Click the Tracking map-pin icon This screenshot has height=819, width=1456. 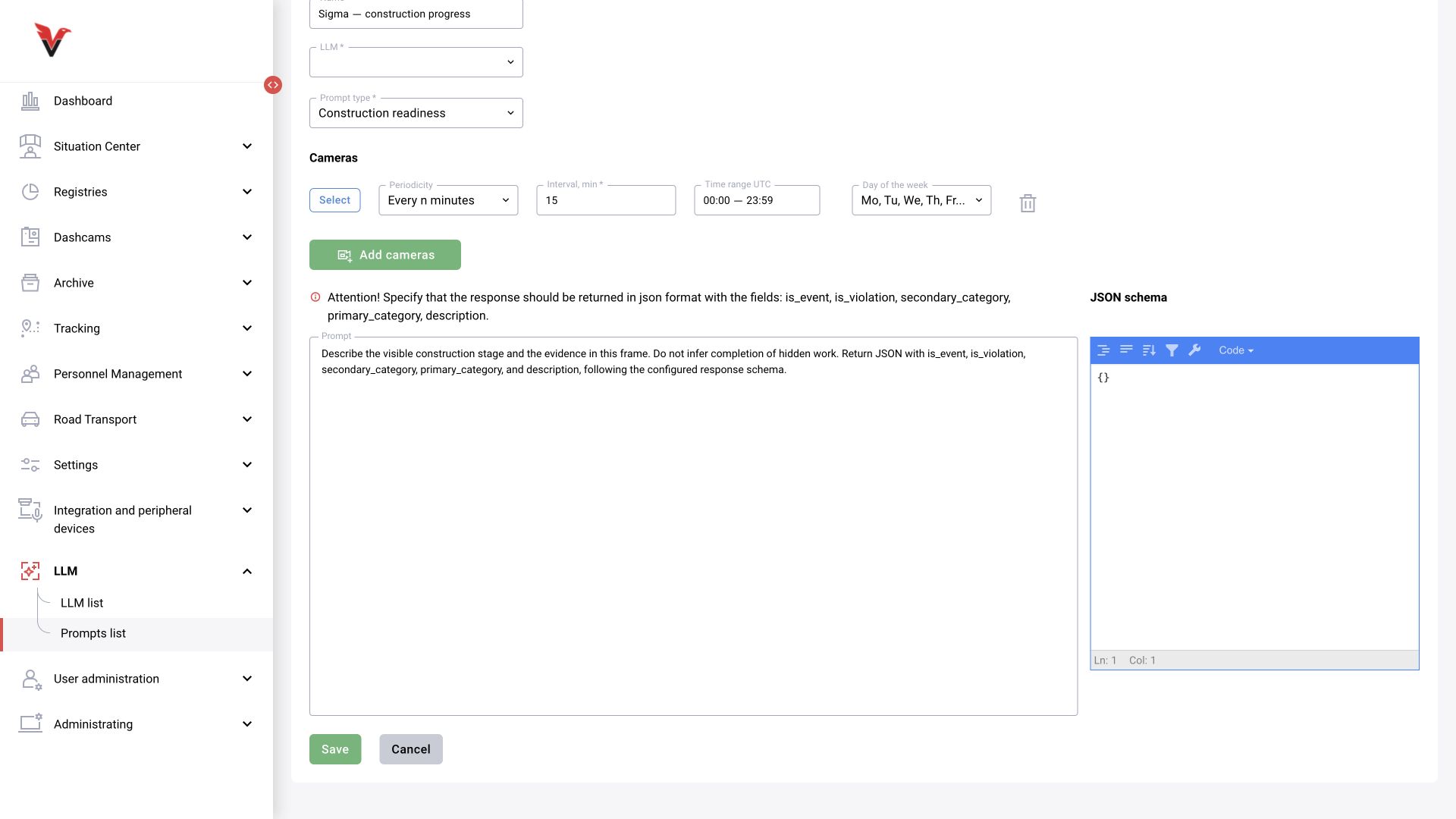(x=30, y=328)
